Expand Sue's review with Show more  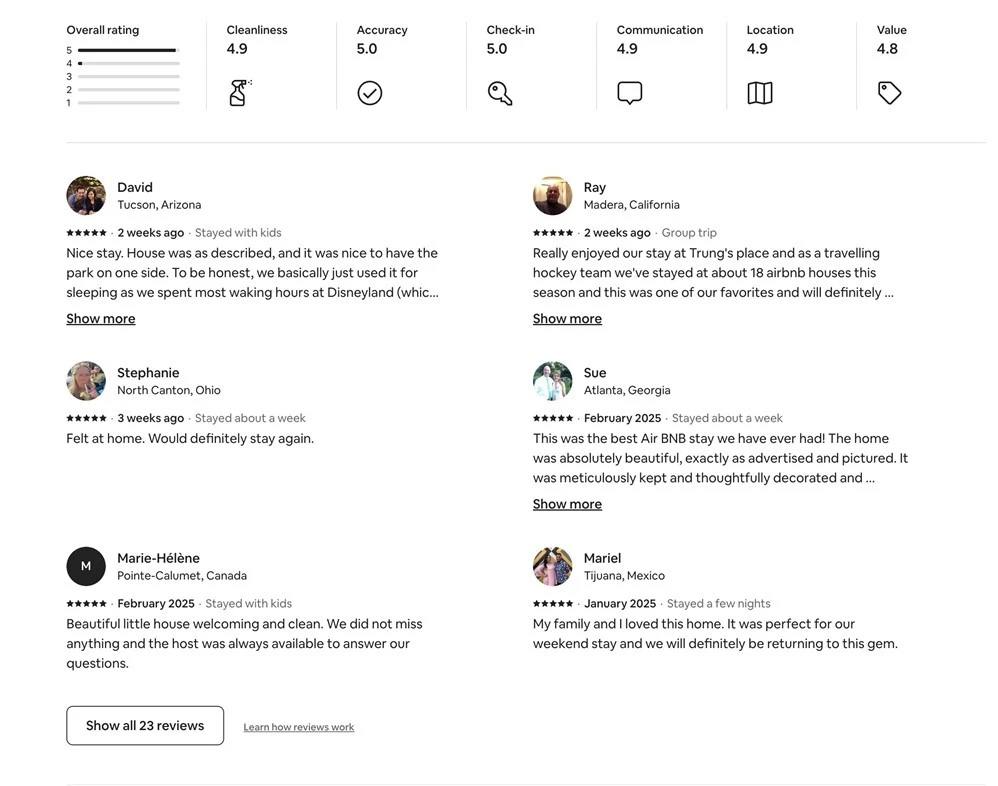point(567,504)
